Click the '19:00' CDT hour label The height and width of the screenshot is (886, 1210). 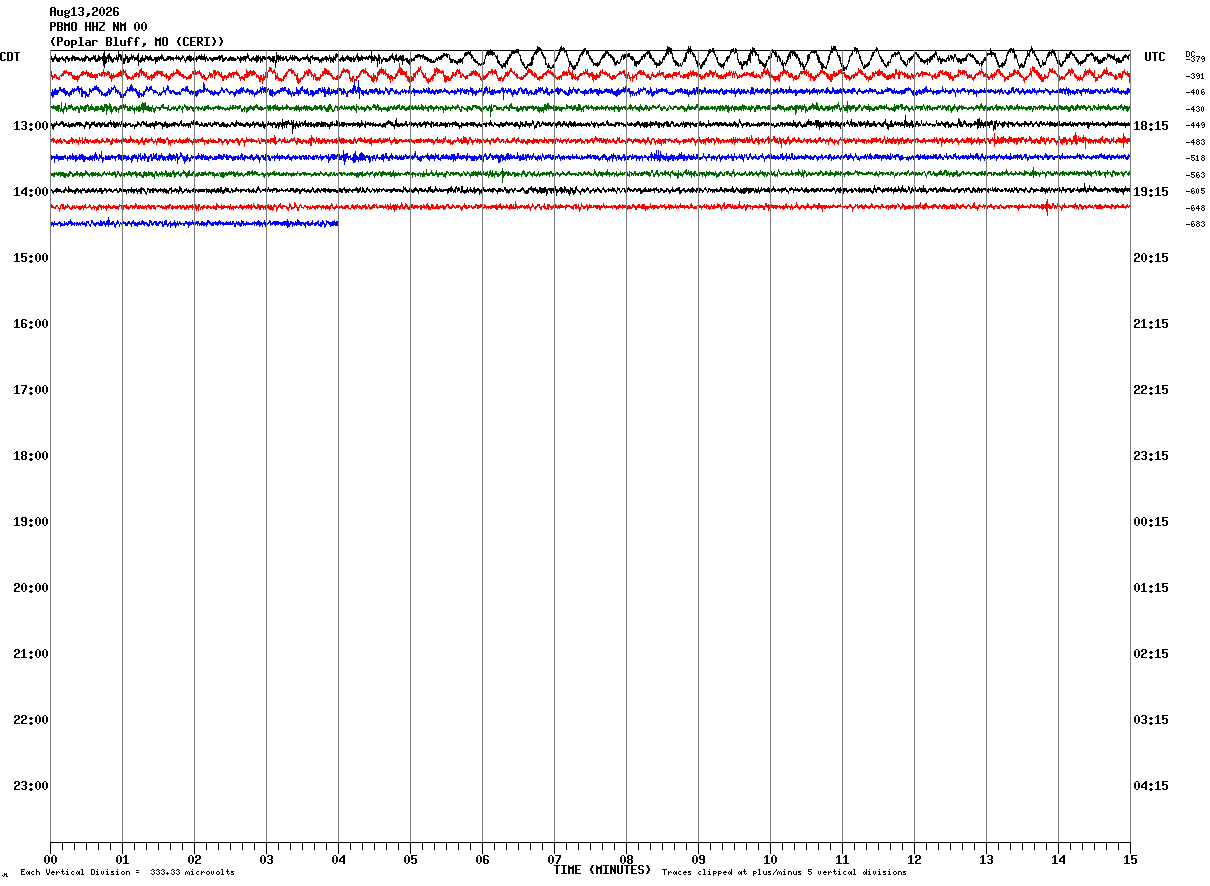31,522
